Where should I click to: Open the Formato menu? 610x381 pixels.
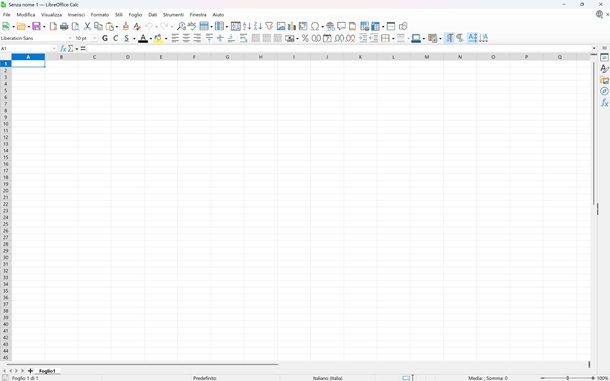click(x=100, y=15)
